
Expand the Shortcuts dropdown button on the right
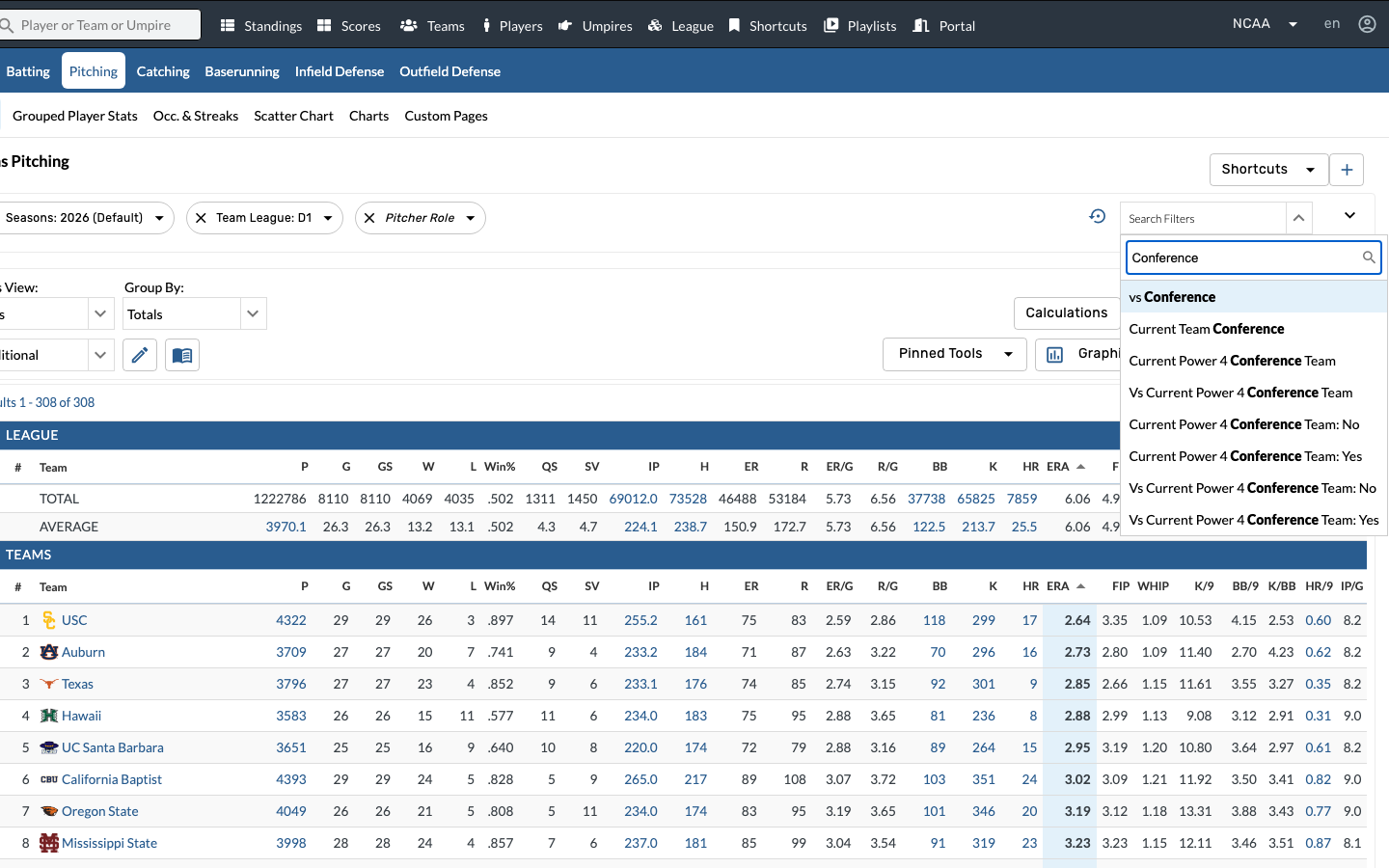(1268, 170)
